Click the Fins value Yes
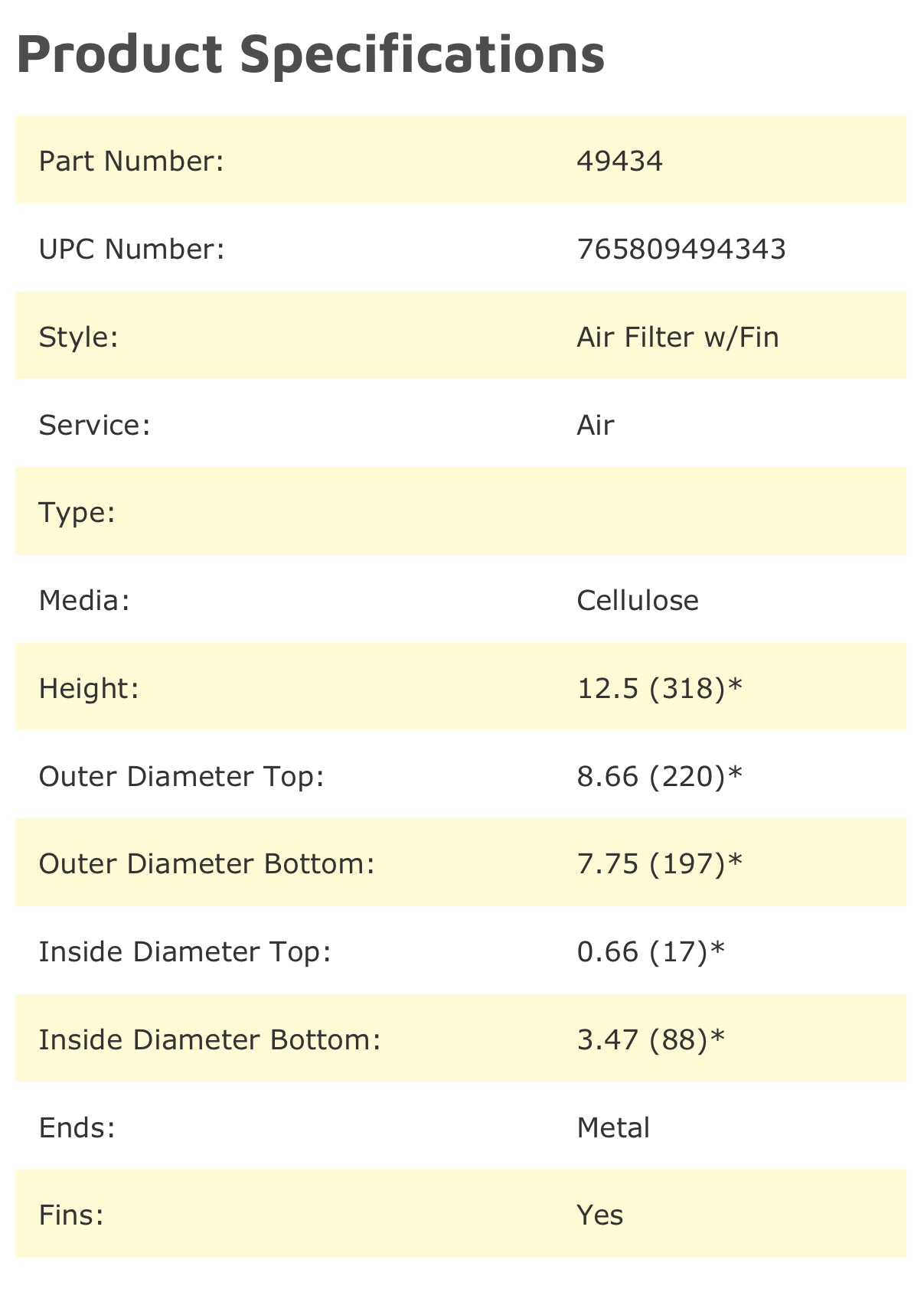 pyautogui.click(x=600, y=1215)
